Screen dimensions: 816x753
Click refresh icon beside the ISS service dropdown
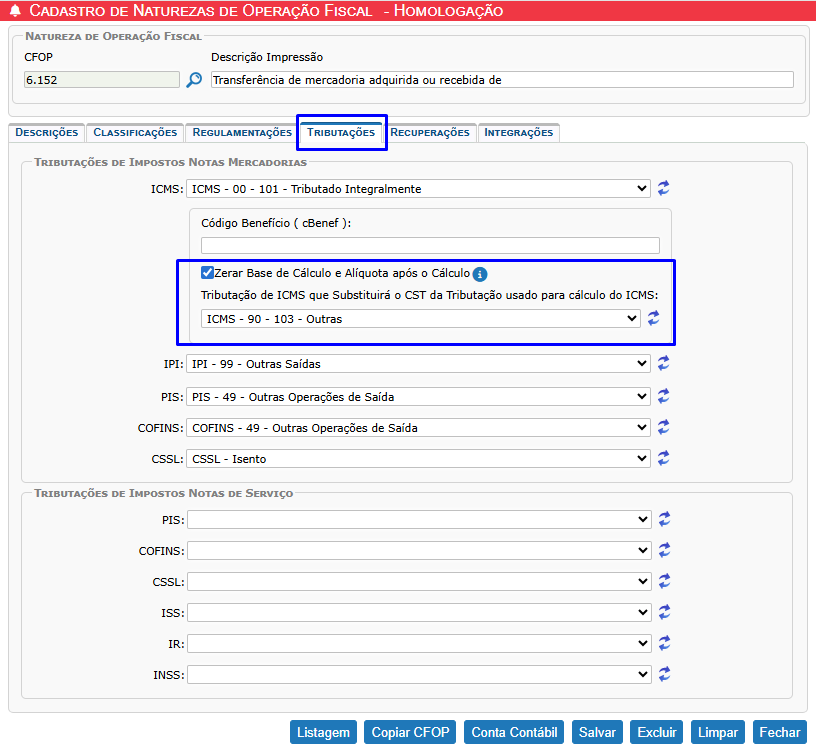tap(663, 612)
